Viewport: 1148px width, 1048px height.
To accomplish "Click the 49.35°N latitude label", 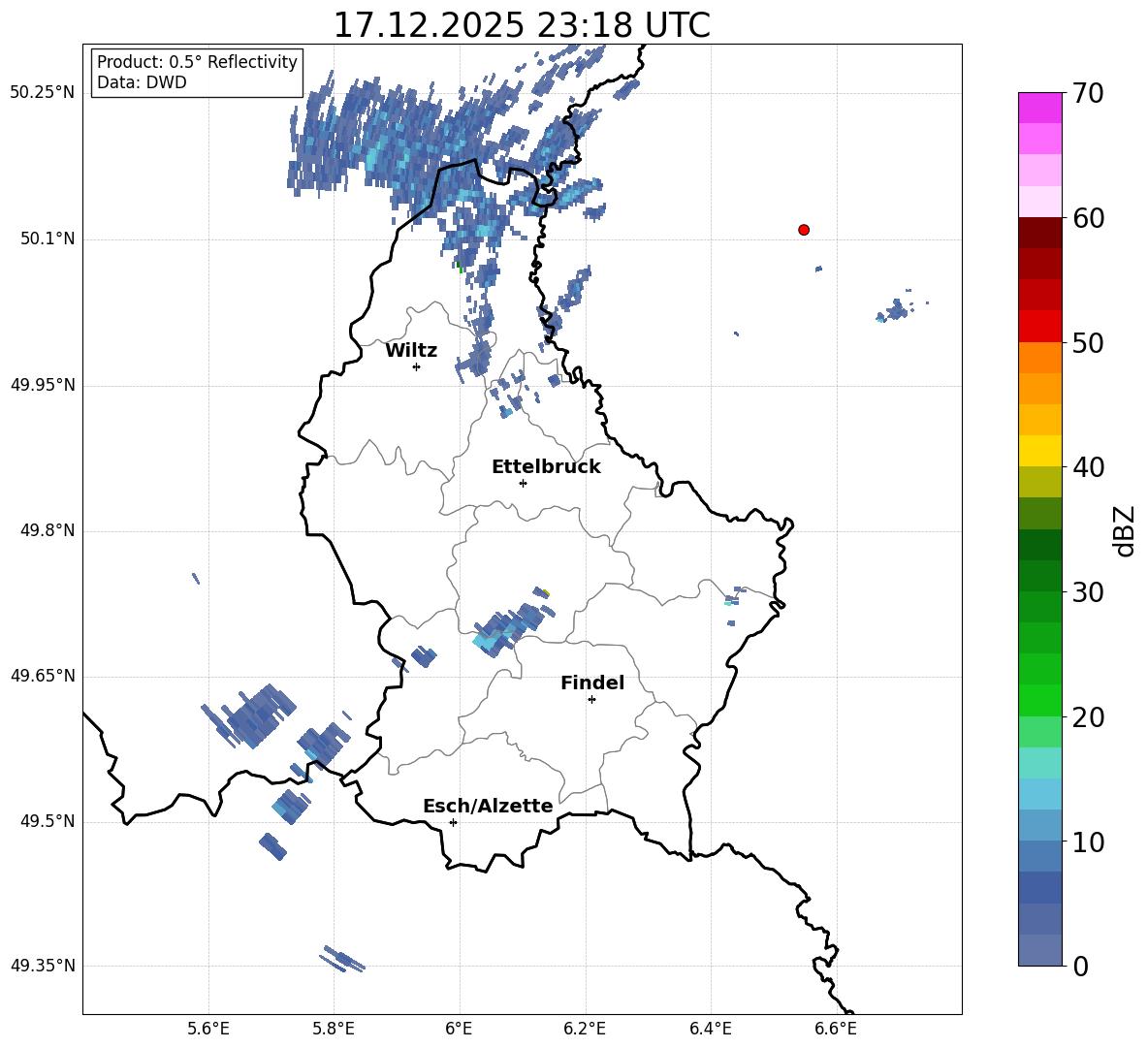I will pyautogui.click(x=43, y=966).
